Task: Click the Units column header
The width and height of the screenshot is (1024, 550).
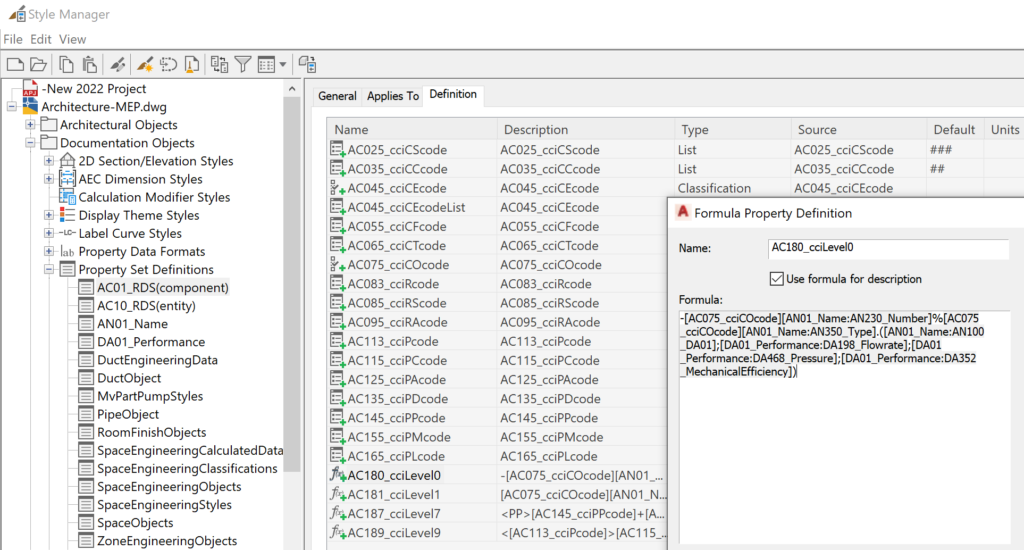Action: point(1004,129)
